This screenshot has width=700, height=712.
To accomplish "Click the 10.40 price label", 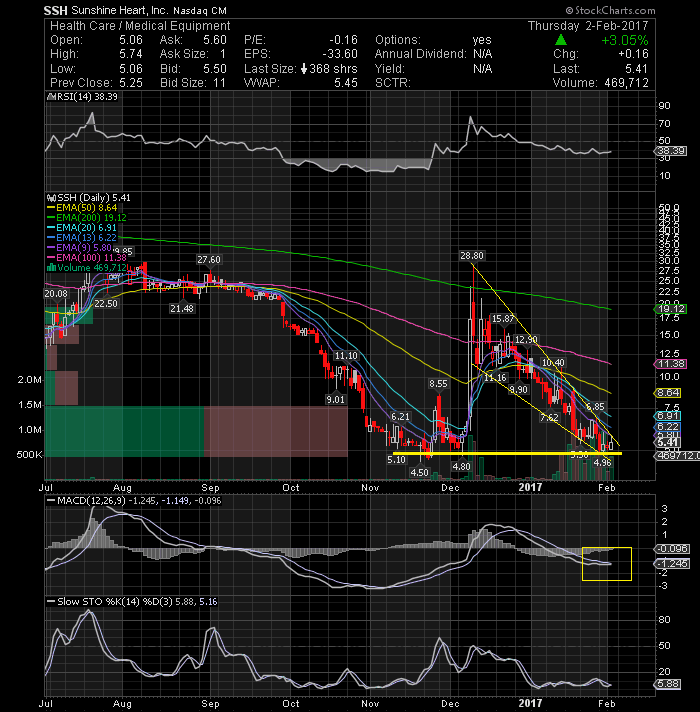I will coord(553,363).
